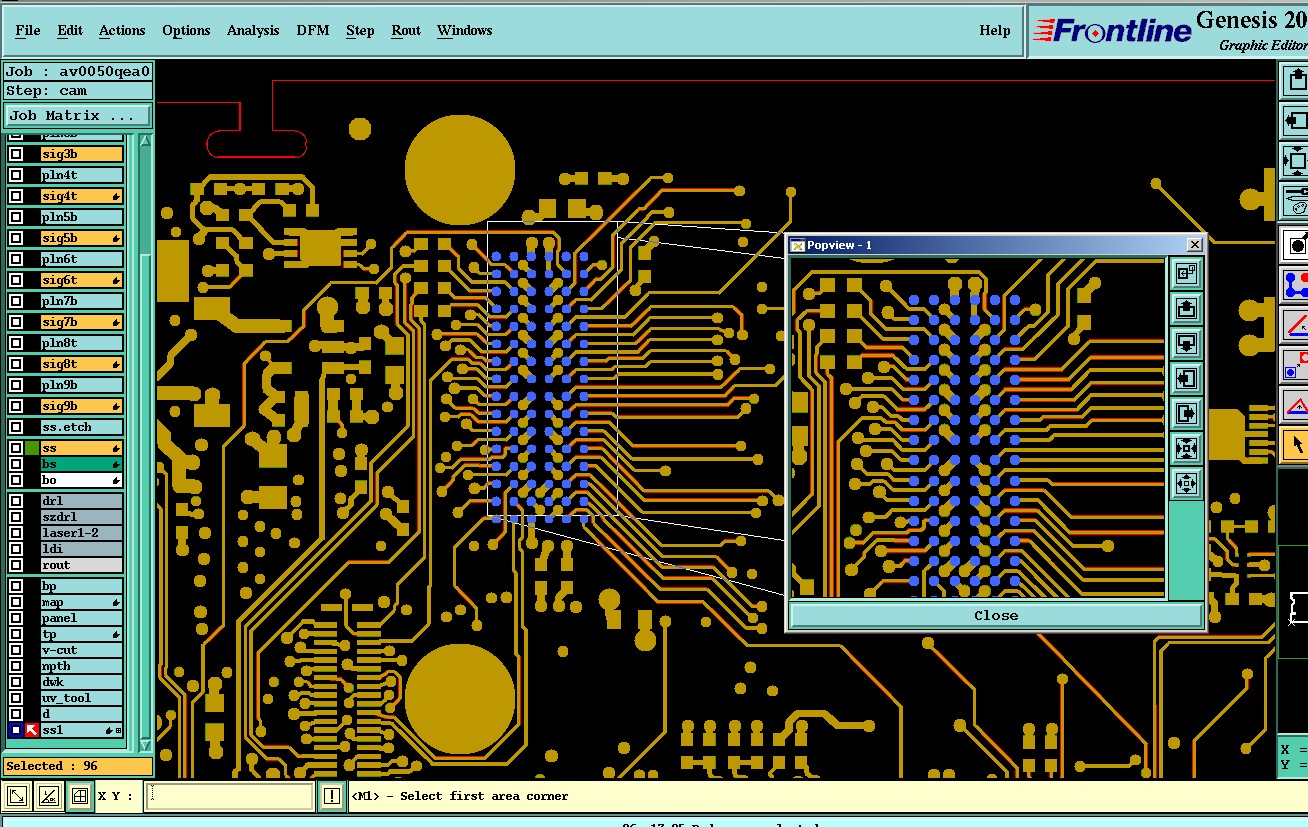Toggle display checkbox for sig3b layer
1308x827 pixels.
tap(16, 154)
